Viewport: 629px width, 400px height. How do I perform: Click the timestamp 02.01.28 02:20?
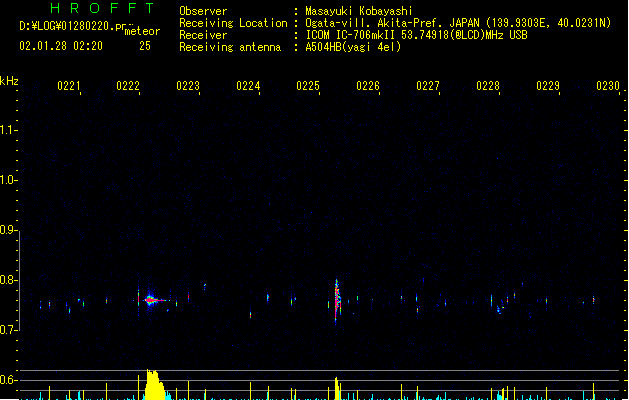pos(61,46)
